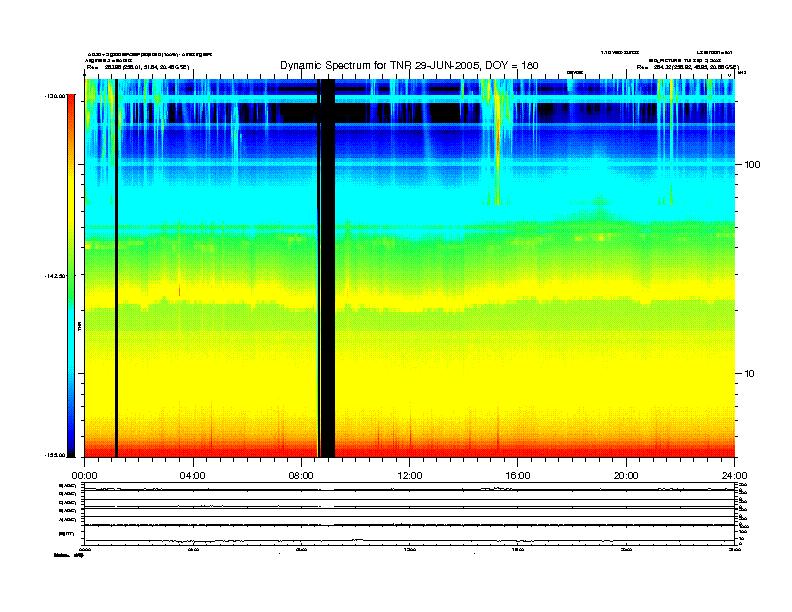Click the Dynamic Spectrum for TNR plot title
792x612 pixels.
click(x=409, y=66)
